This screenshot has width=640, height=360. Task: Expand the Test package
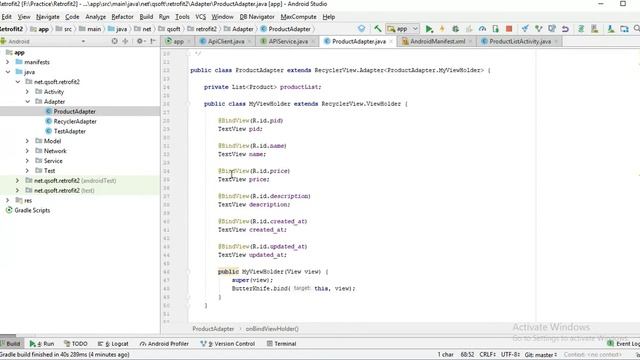[27, 171]
